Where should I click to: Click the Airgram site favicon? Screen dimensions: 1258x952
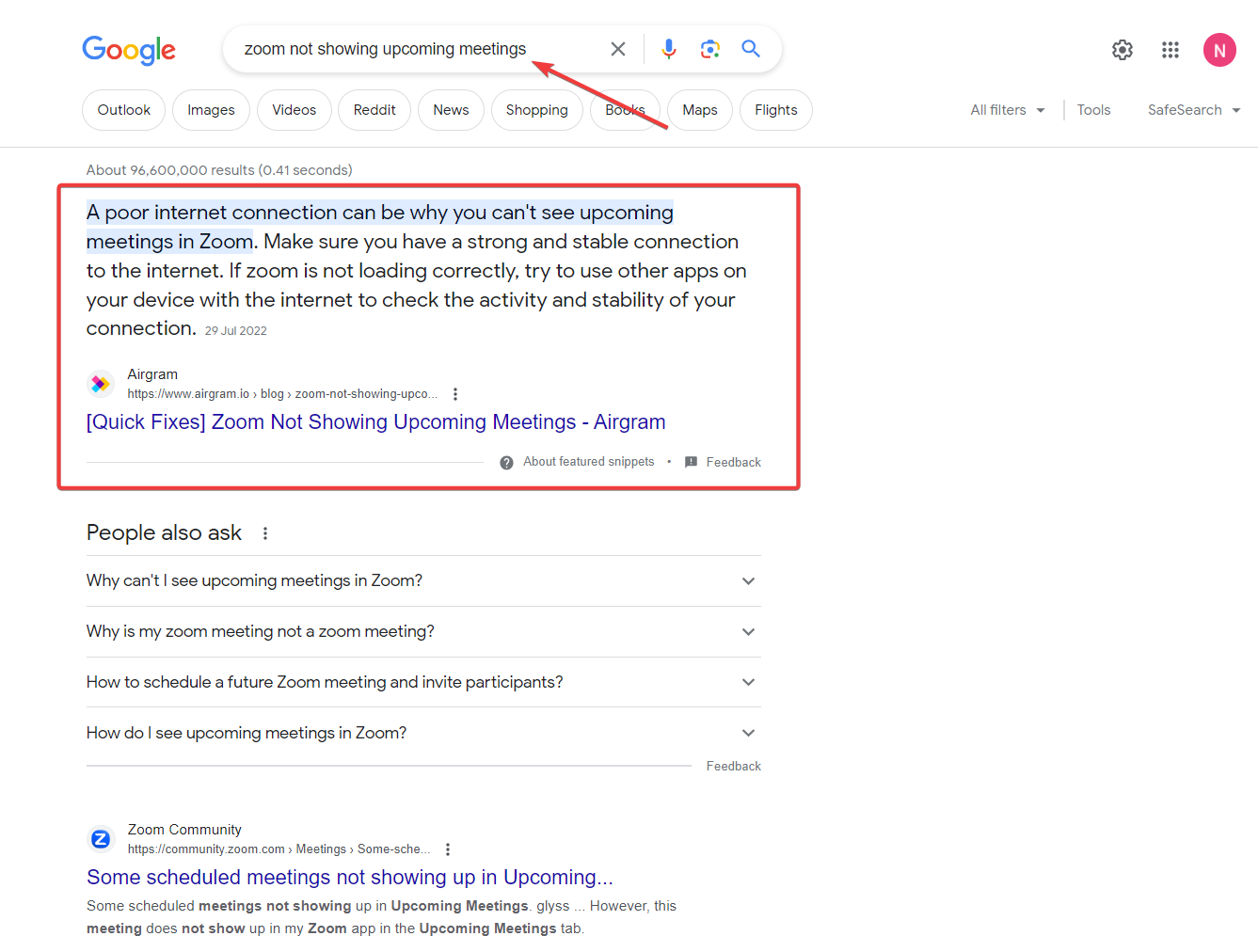tap(101, 384)
